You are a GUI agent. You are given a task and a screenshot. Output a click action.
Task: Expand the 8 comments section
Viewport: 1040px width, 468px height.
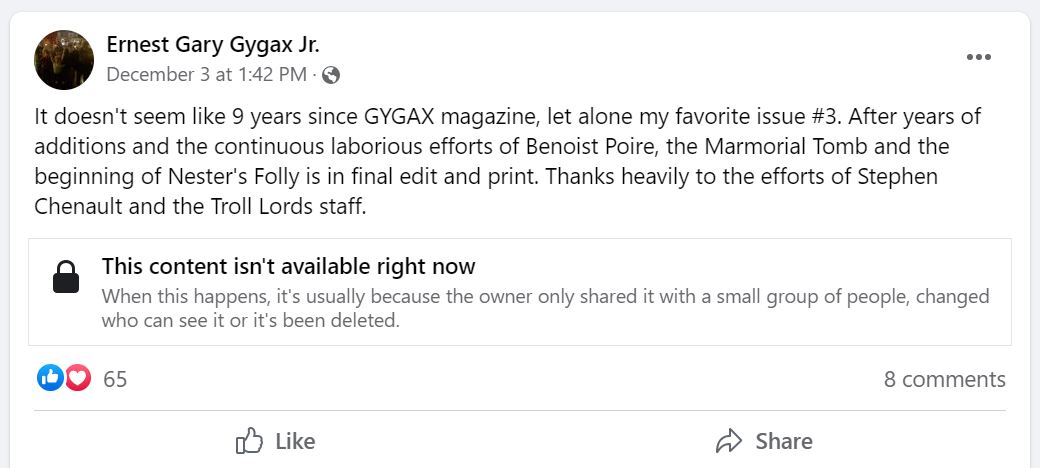[944, 380]
